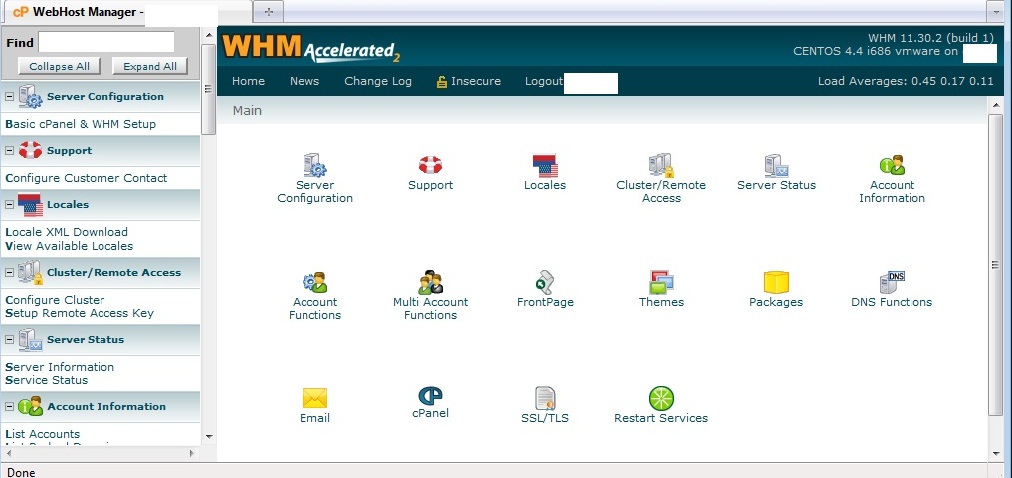Open Configure Customer Contact link
Viewport: 1012px width, 478px height.
[86, 178]
